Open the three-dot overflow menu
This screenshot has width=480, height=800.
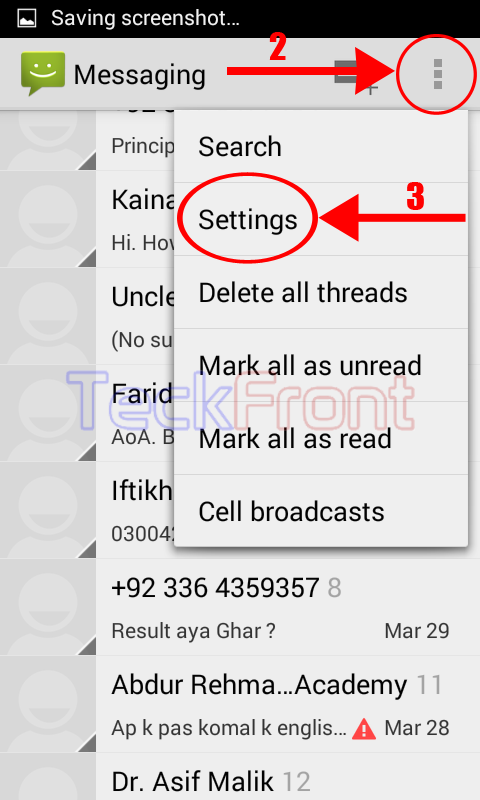[437, 74]
